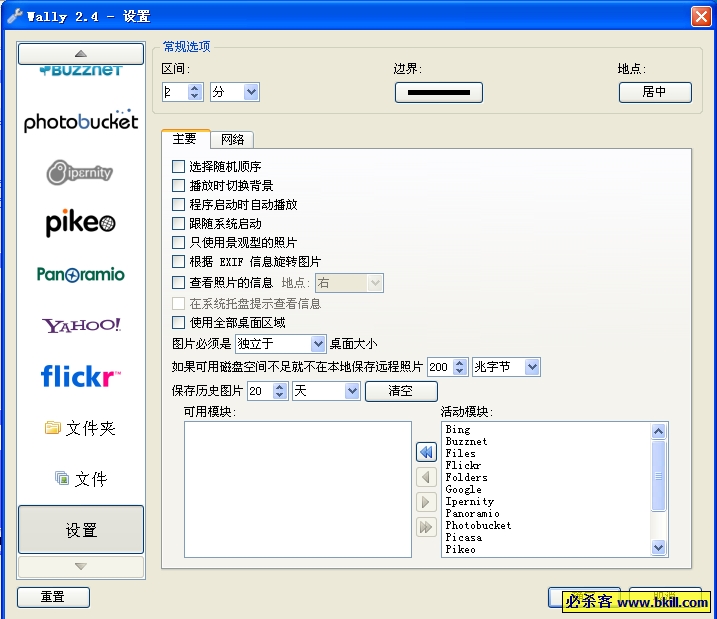
Task: Check the 使用全部桌面区域 option
Action: point(179,323)
